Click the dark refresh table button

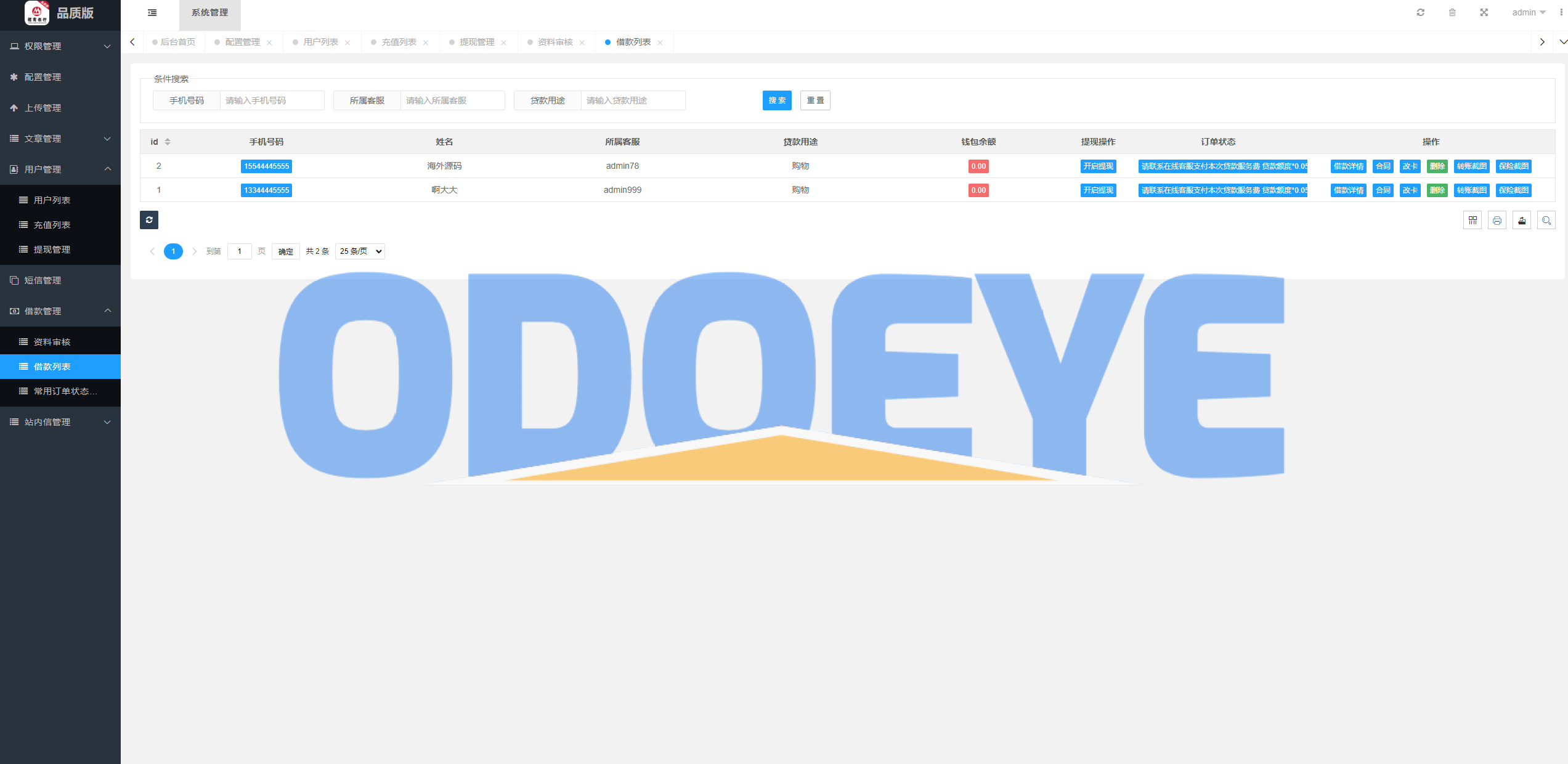click(149, 220)
